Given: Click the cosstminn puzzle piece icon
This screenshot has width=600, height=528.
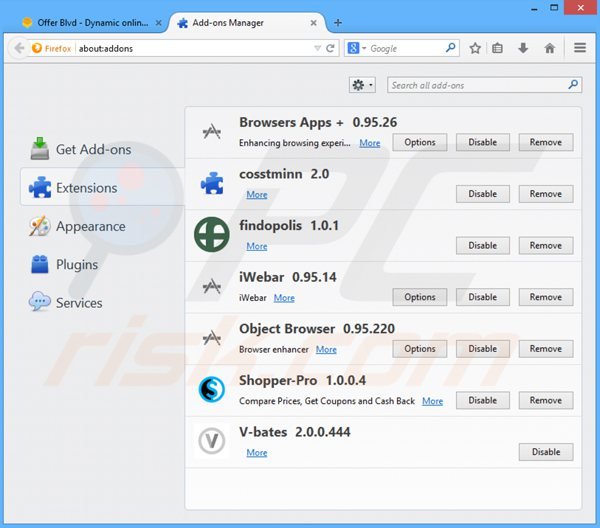Looking at the screenshot, I should [212, 183].
